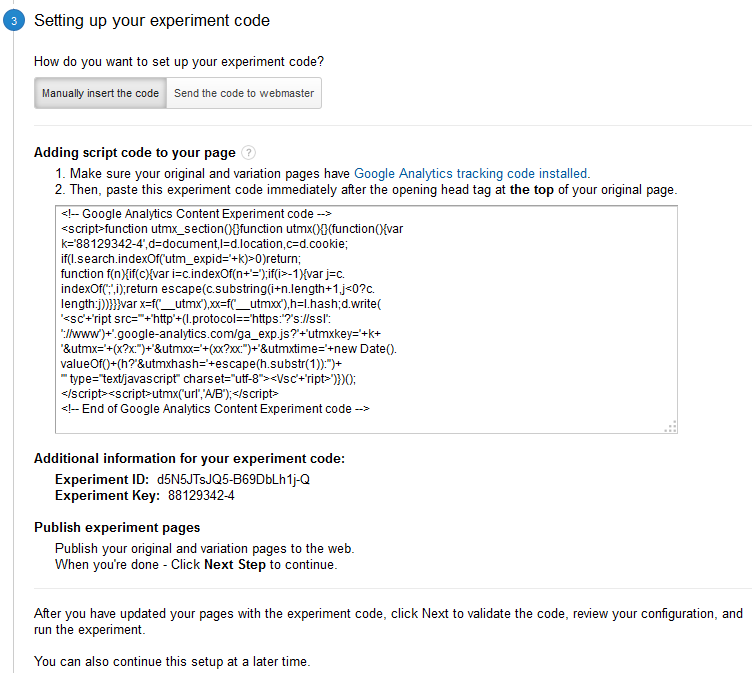The height and width of the screenshot is (673, 752).
Task: Click the Additional information for your experiment code heading
Action: [x=189, y=459]
